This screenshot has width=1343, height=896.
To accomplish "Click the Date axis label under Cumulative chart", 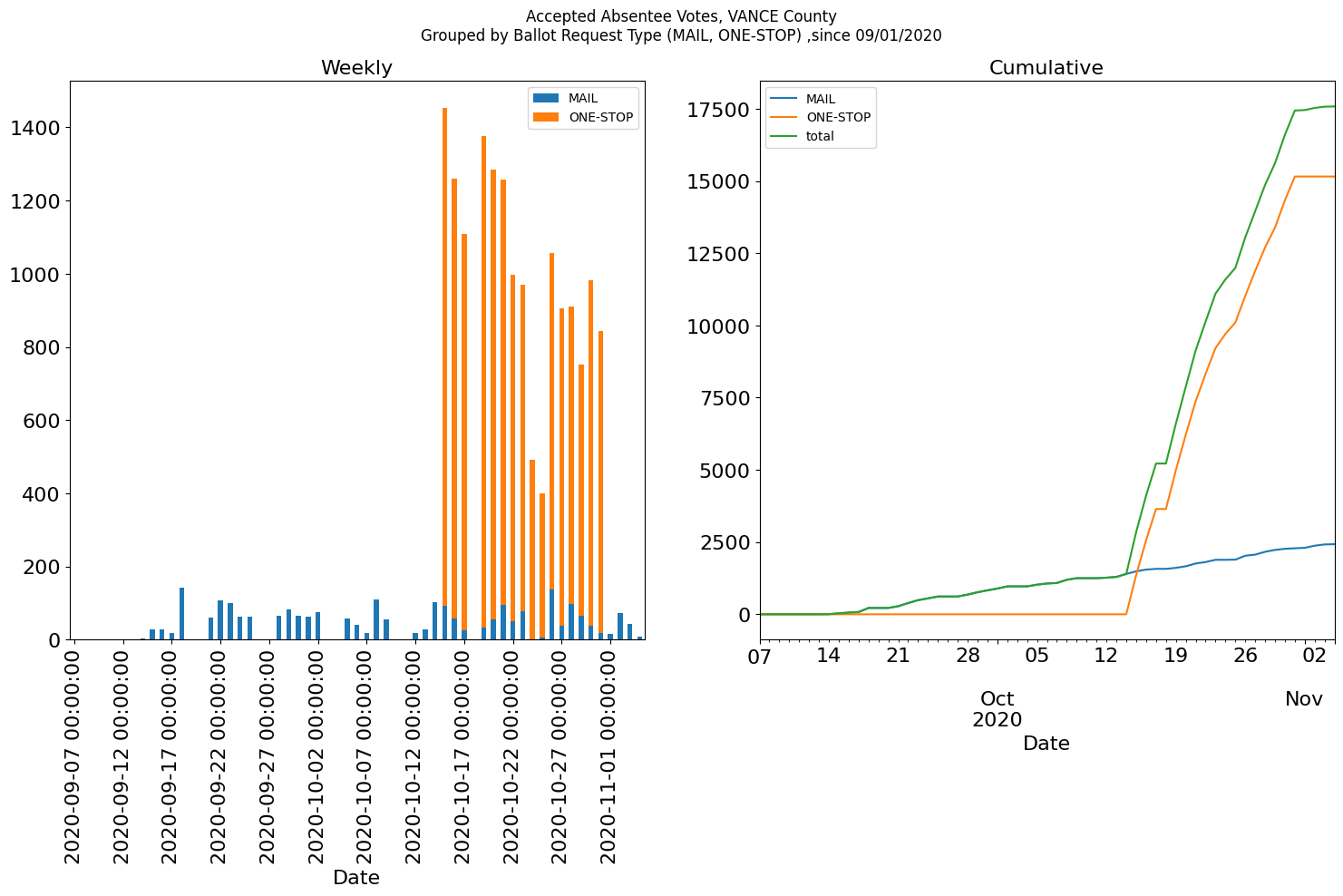I will (x=1046, y=744).
